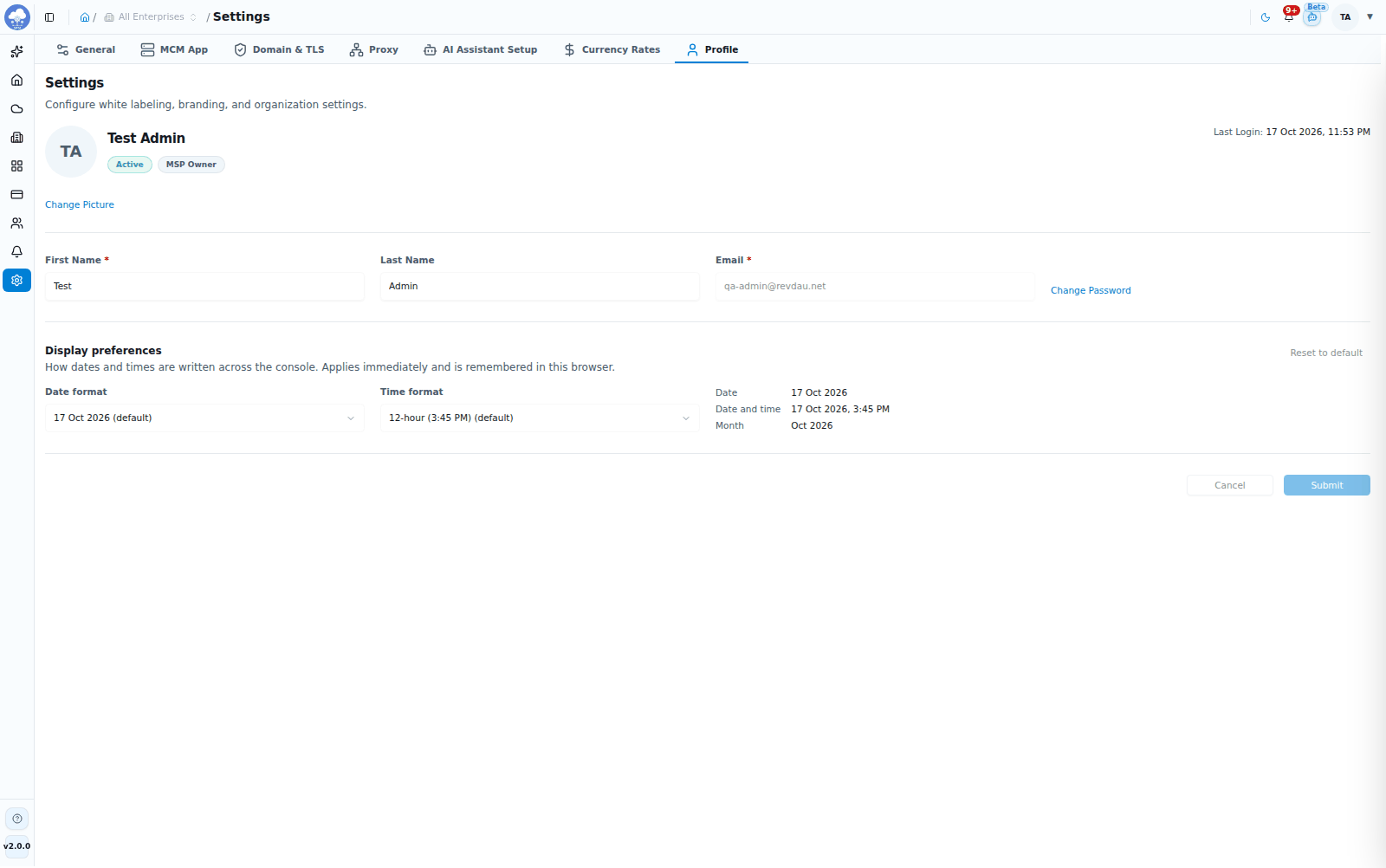Open the Proxy tab

coord(374,49)
